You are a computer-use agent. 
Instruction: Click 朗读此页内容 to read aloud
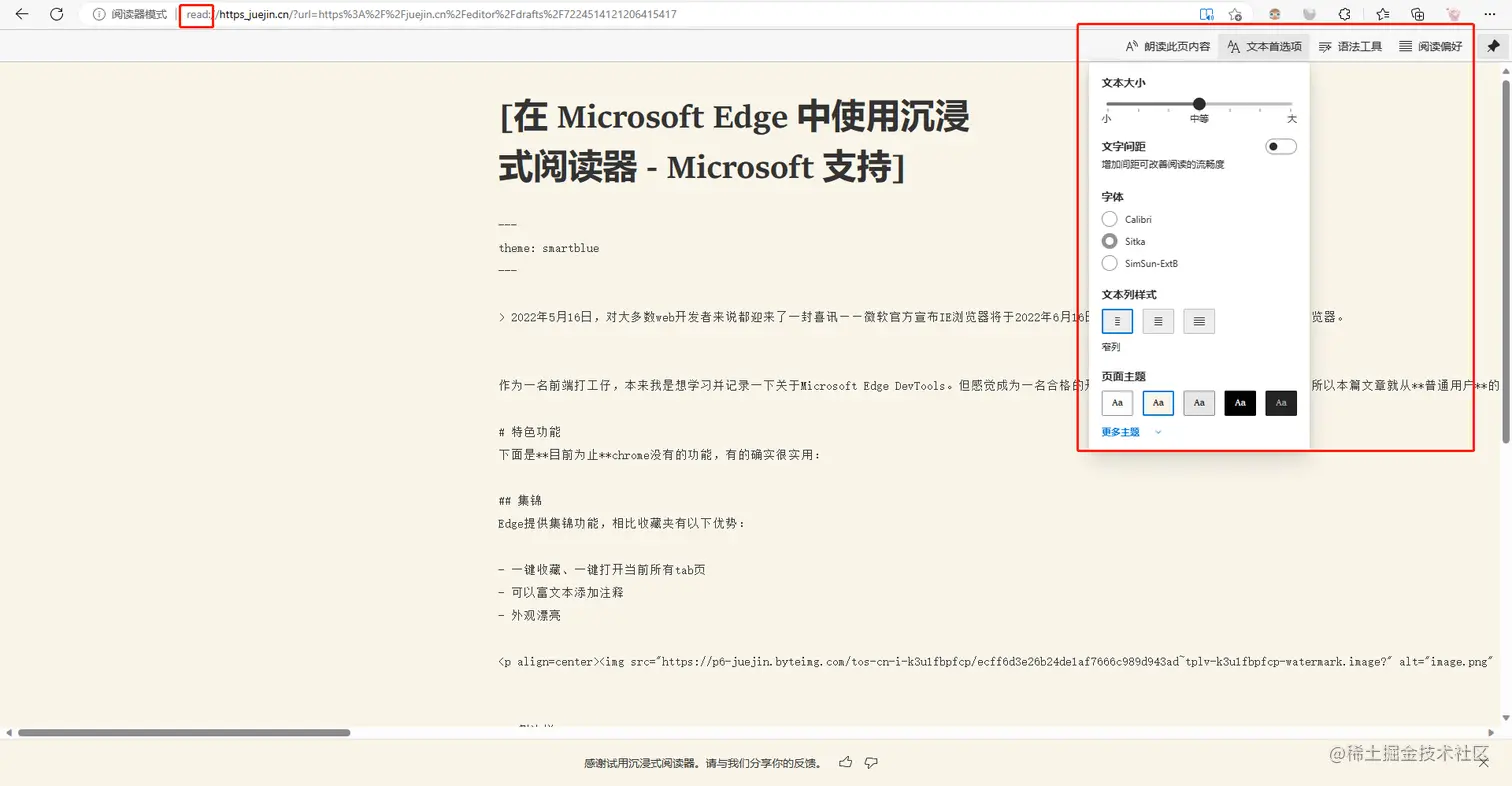[x=1167, y=46]
